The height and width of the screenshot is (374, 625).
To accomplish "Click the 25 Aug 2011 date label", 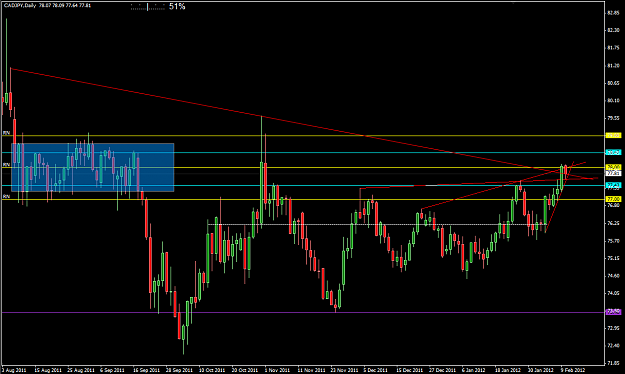I will tap(81, 370).
